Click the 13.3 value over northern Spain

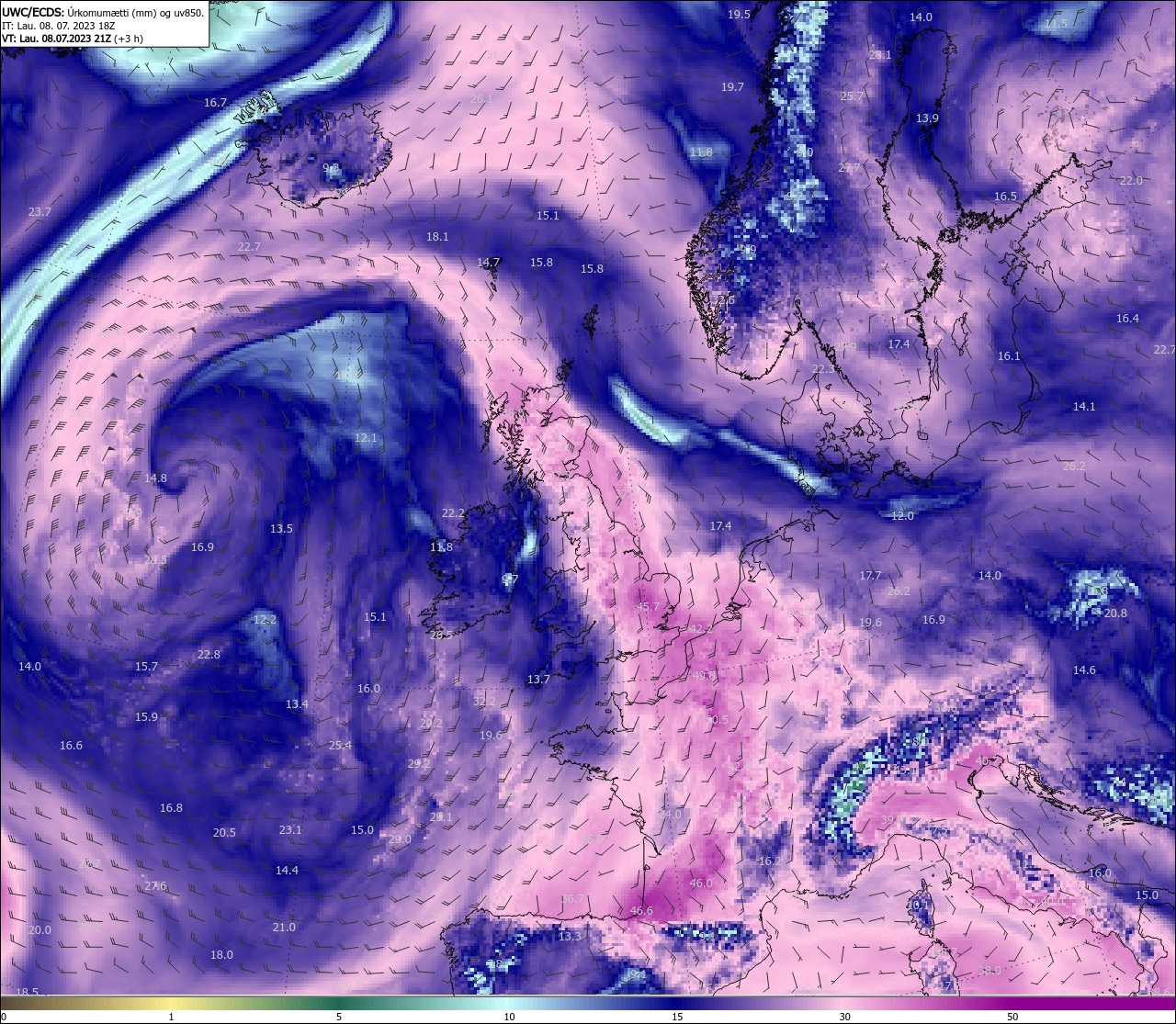tap(571, 937)
